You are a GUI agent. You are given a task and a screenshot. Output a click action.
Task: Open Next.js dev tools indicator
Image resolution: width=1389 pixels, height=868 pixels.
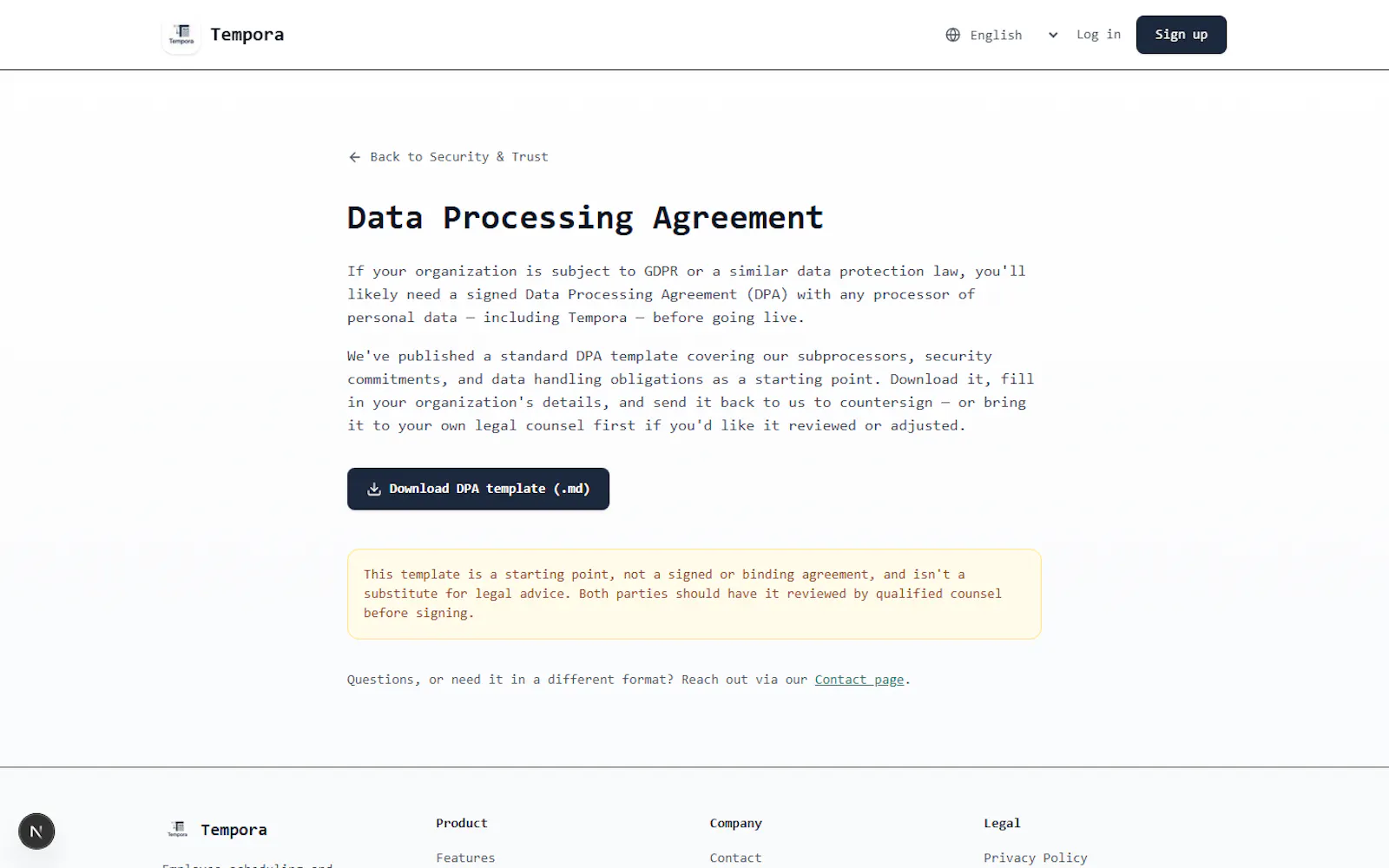[x=36, y=832]
